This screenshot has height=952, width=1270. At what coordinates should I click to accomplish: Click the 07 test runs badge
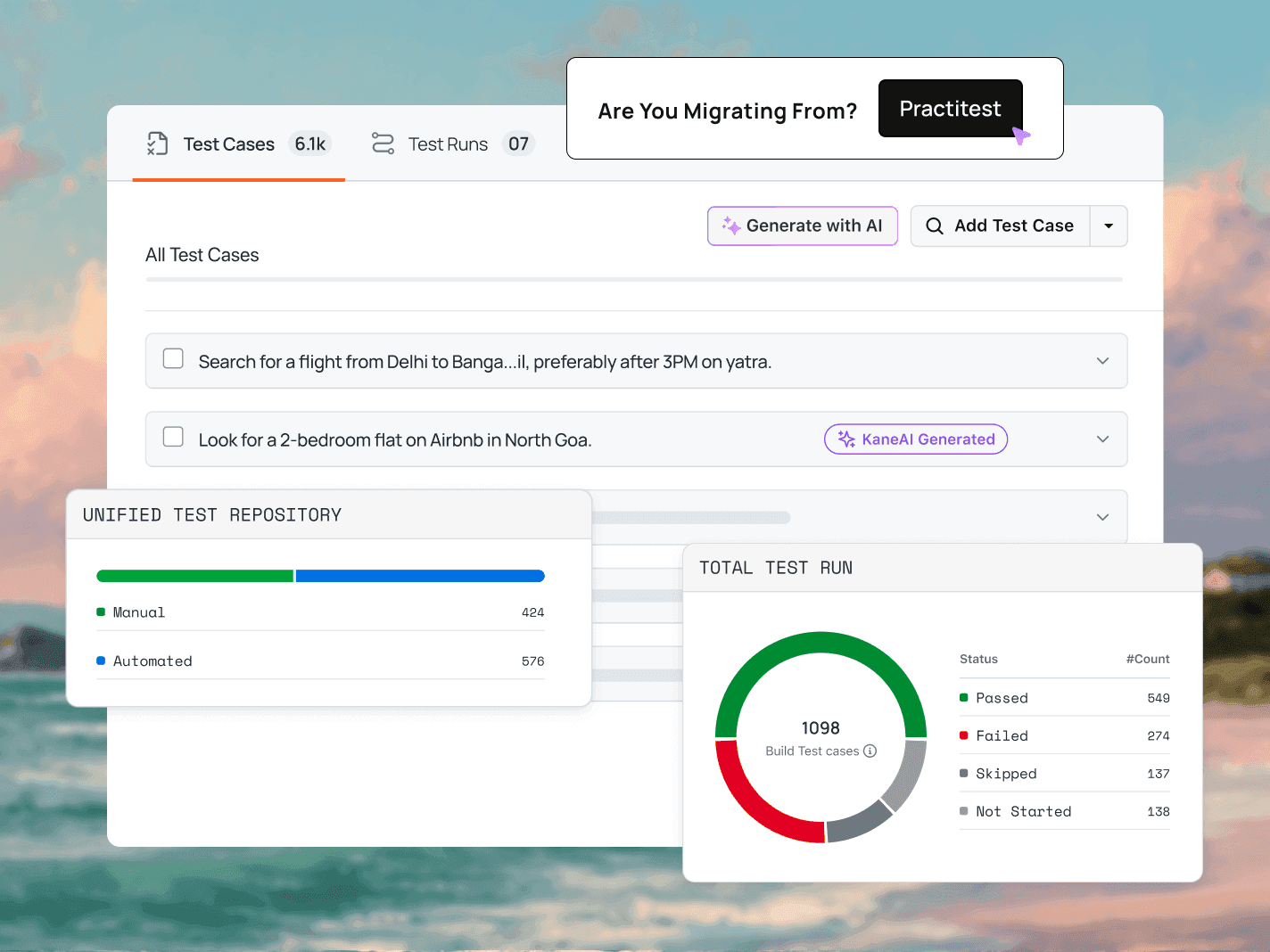(518, 144)
